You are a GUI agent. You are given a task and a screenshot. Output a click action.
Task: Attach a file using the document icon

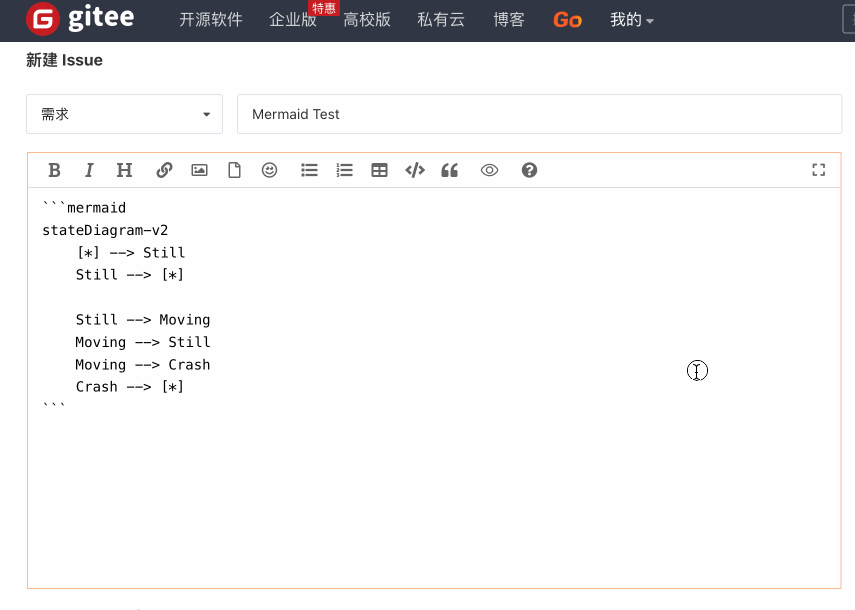pos(234,170)
